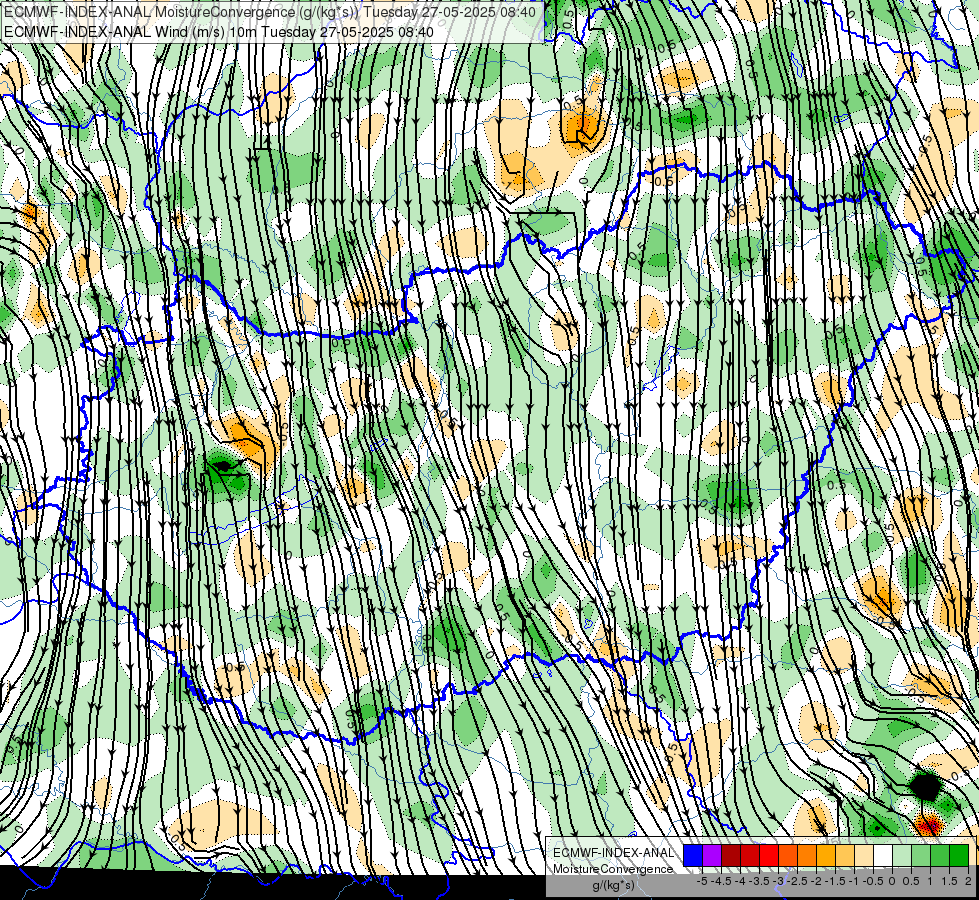Image resolution: width=979 pixels, height=900 pixels.
Task: Click the dark green swatch 1.5 to 2
Action: tap(960, 855)
